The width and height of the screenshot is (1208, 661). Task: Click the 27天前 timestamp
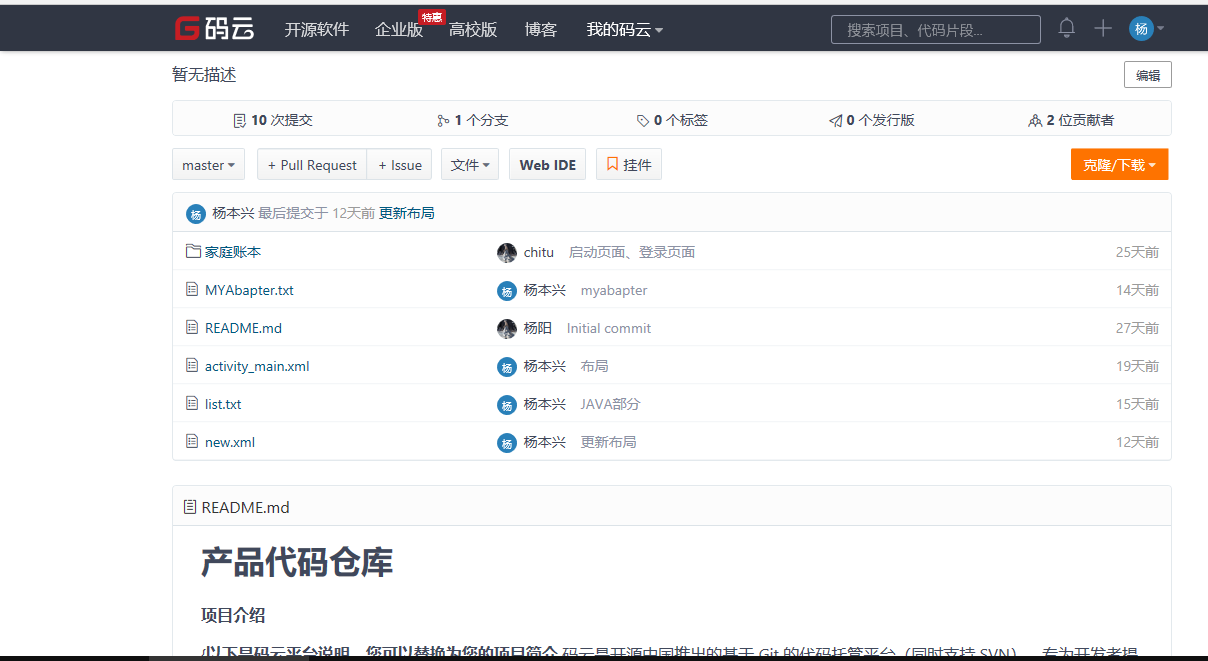(1138, 328)
